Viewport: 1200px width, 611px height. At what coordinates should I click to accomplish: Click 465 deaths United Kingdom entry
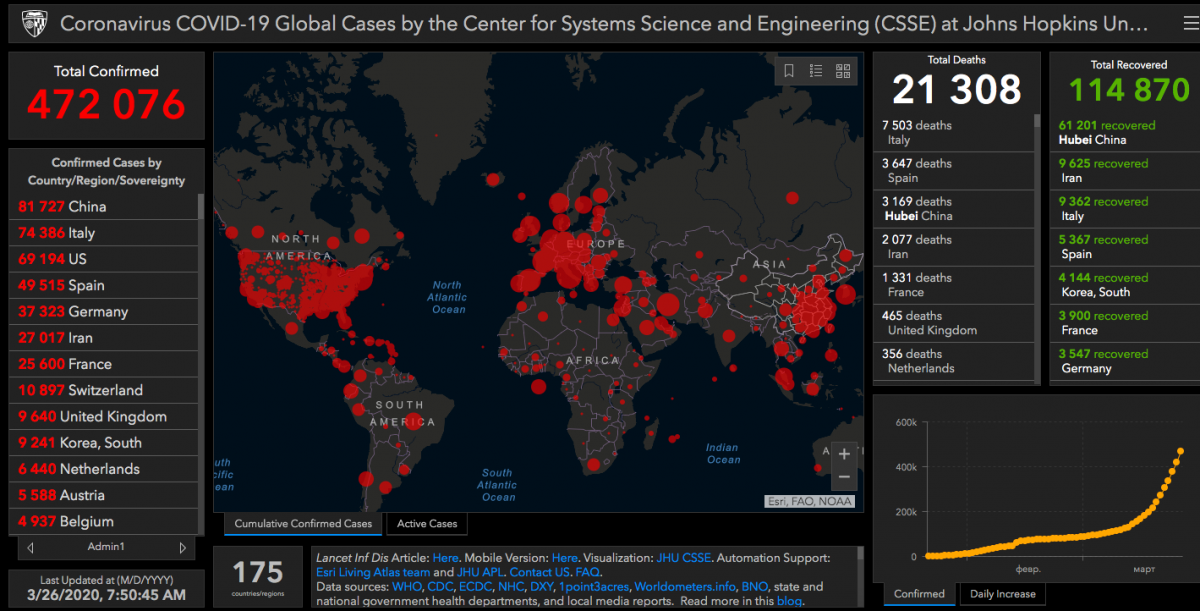[955, 323]
